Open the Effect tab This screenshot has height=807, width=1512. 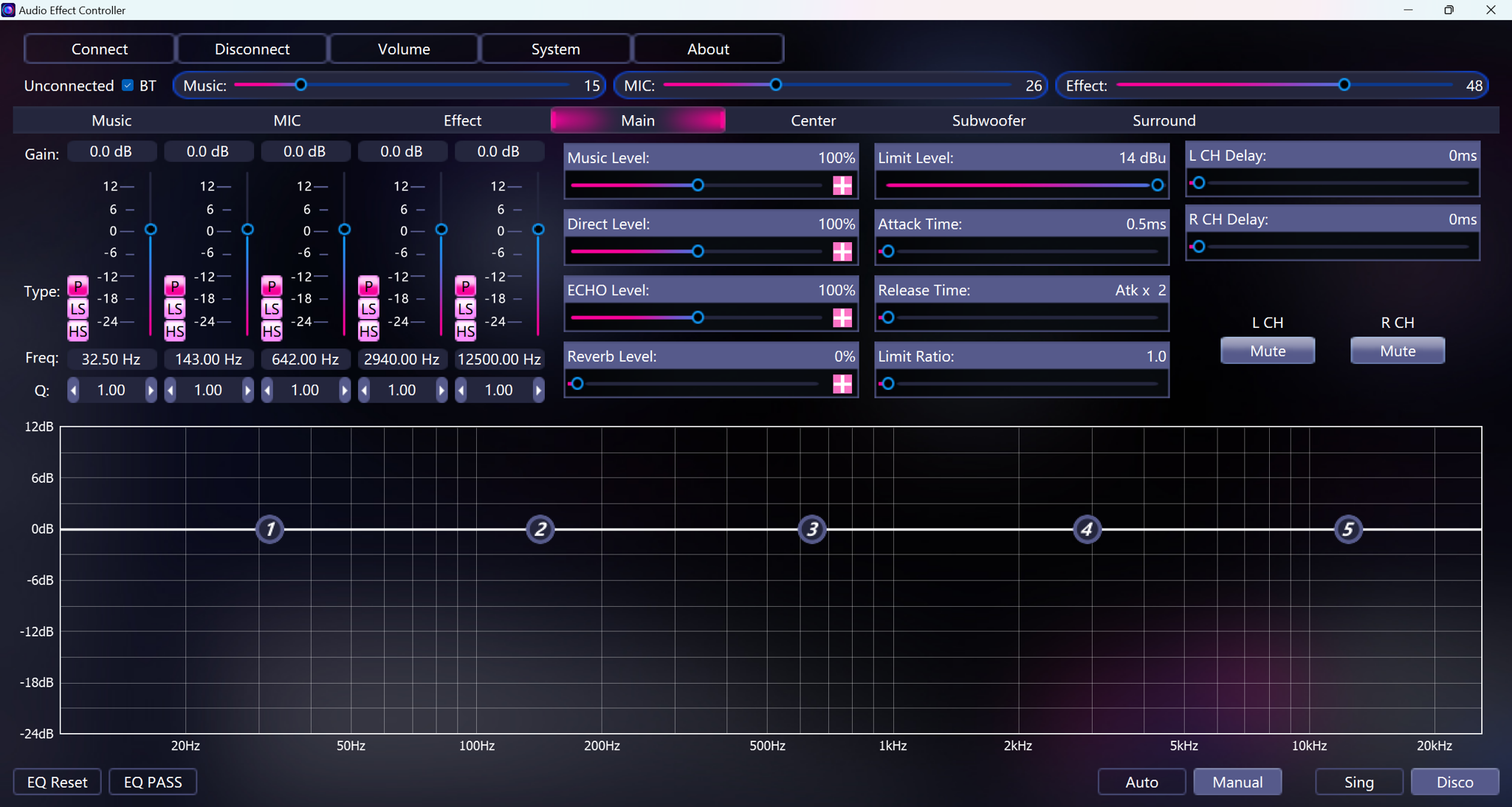[x=462, y=120]
